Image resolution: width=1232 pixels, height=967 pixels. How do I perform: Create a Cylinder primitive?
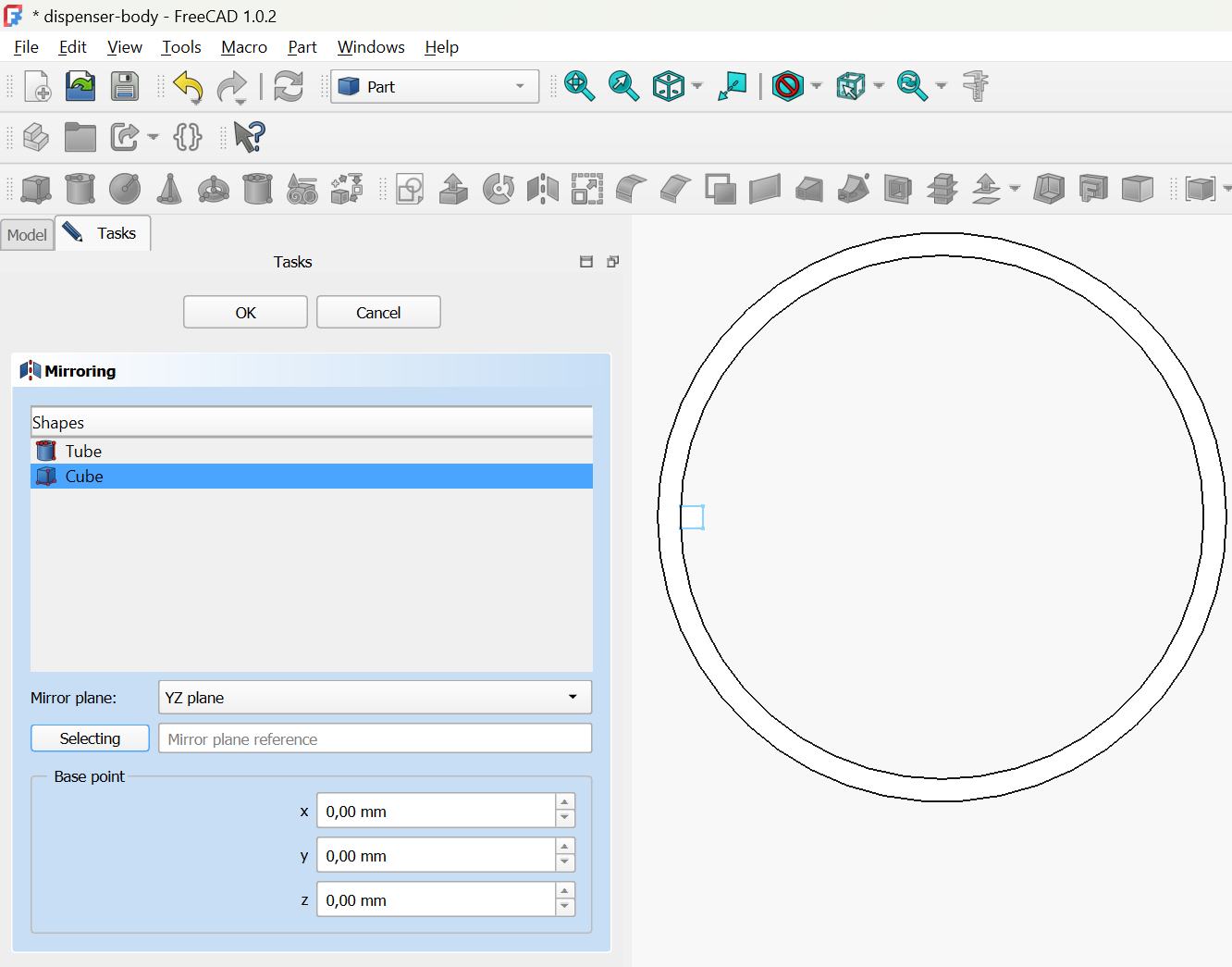pos(80,189)
